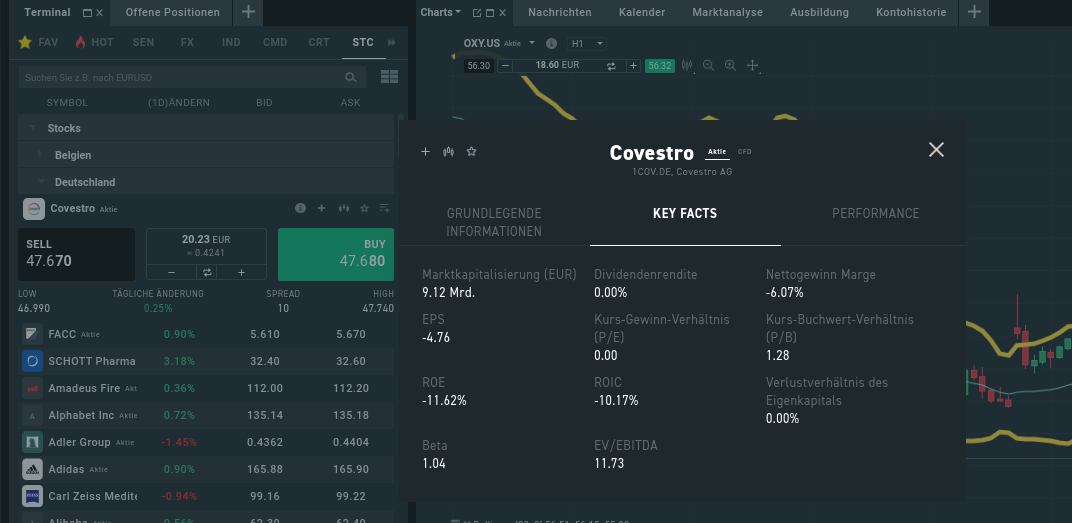Click the BUY 47.680 button

[x=336, y=254]
